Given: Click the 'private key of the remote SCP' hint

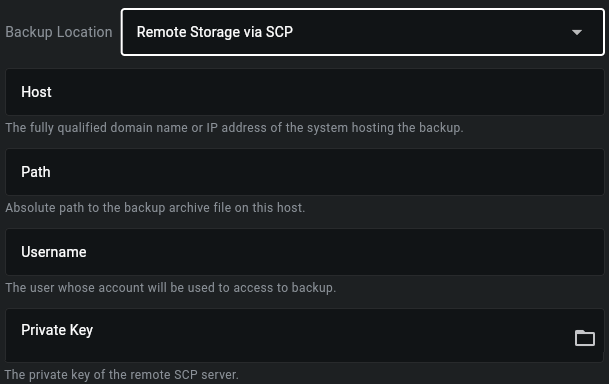Looking at the screenshot, I should pyautogui.click(x=122, y=375).
